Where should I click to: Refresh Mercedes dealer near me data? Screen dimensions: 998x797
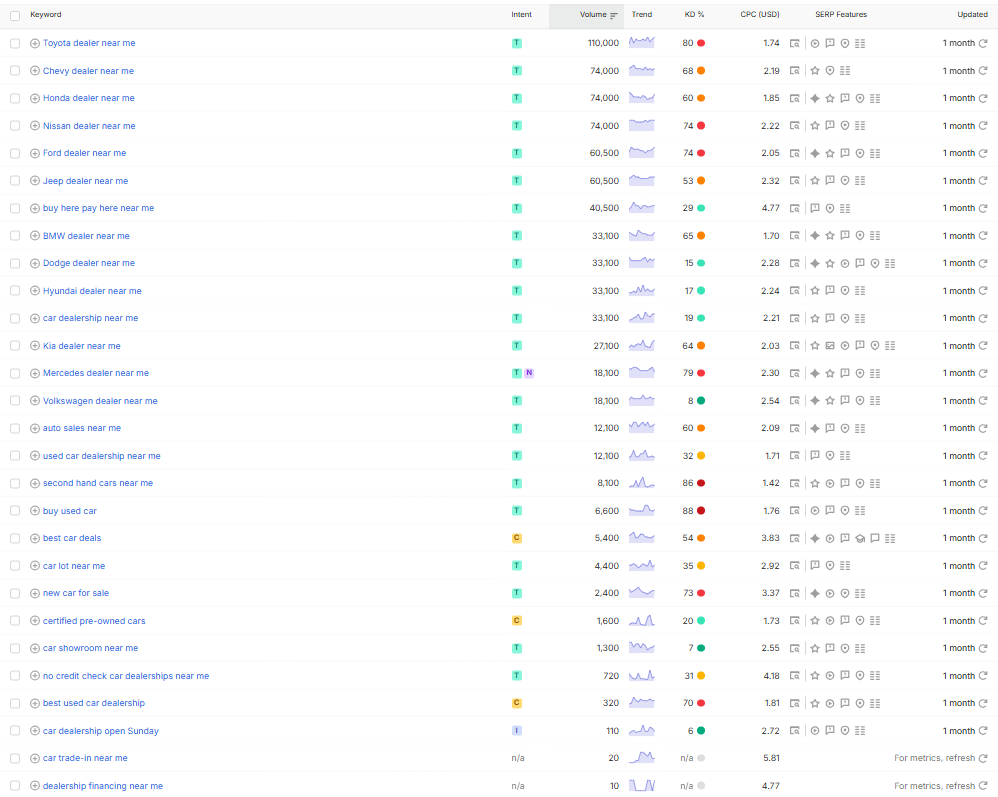tap(983, 373)
